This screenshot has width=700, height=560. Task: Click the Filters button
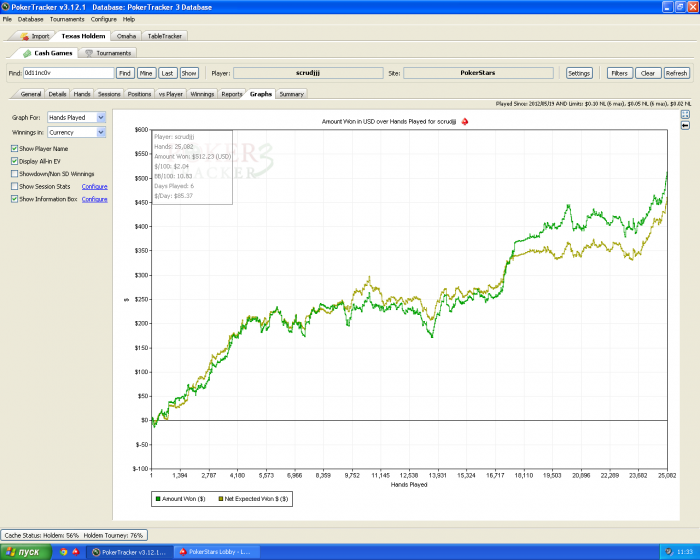pyautogui.click(x=619, y=73)
